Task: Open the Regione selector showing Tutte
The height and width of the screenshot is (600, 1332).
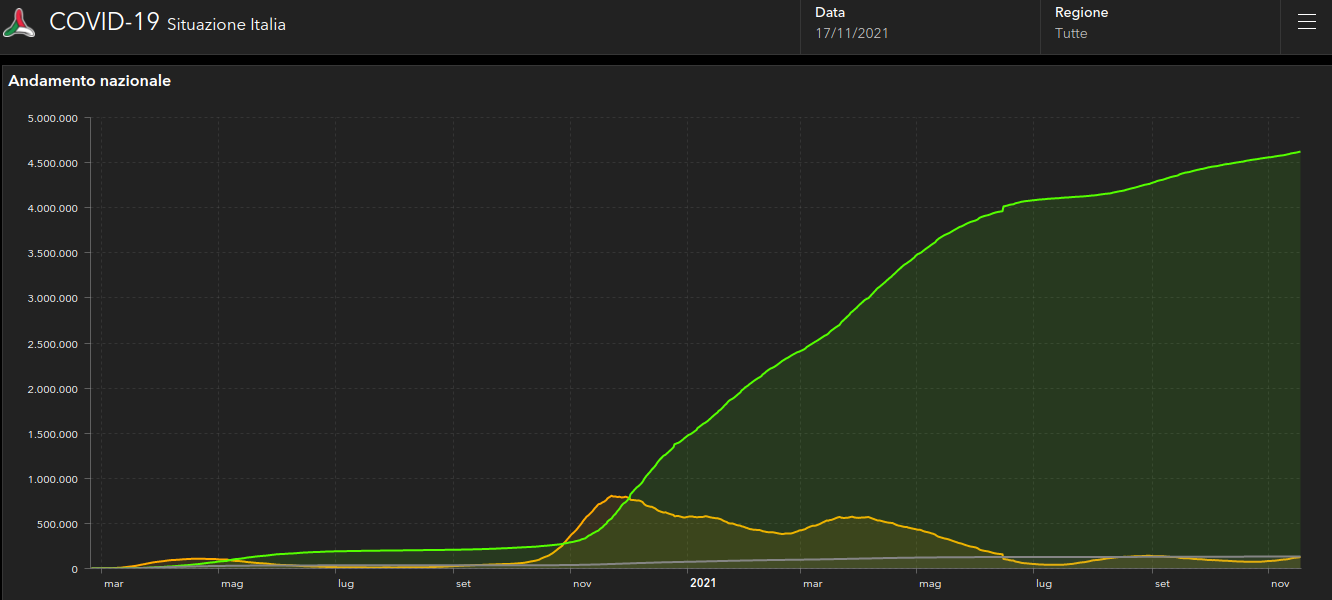Action: click(x=1071, y=33)
